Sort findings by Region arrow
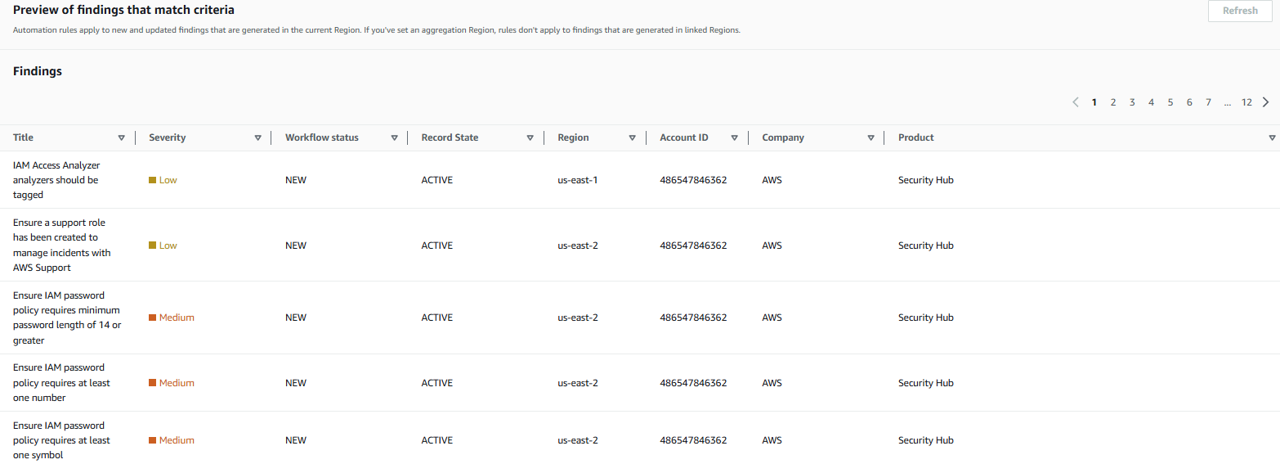This screenshot has width=1280, height=464. [x=632, y=138]
